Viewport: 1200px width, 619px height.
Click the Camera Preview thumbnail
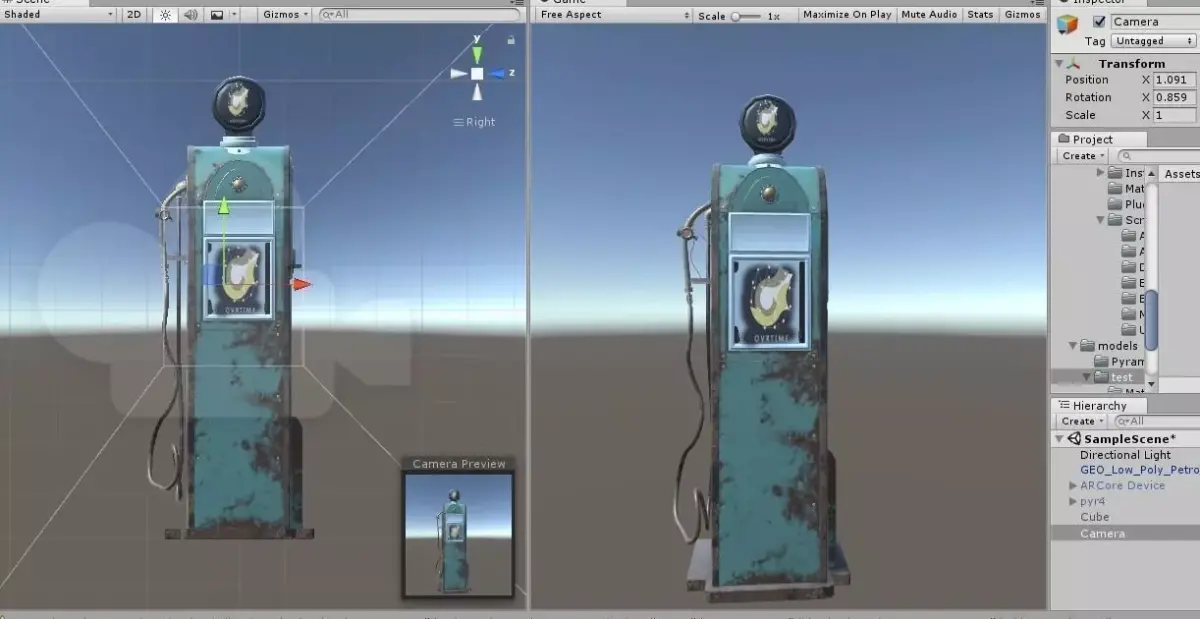(x=458, y=535)
